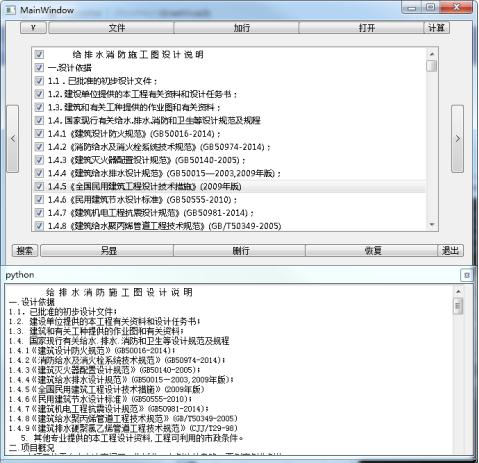
Task: Select list text 一.设计依据
Action: pyautogui.click(x=70, y=68)
